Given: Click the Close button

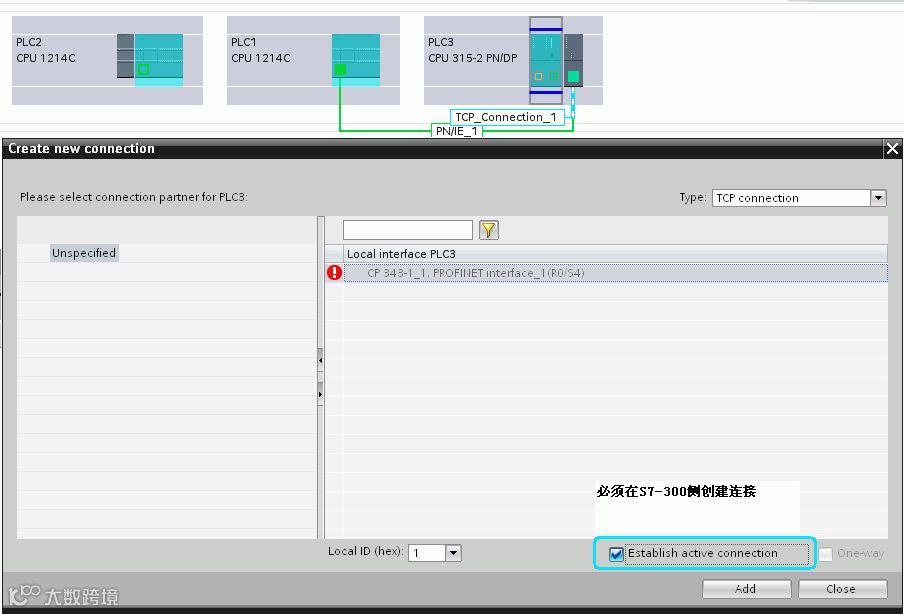Looking at the screenshot, I should coord(842,589).
